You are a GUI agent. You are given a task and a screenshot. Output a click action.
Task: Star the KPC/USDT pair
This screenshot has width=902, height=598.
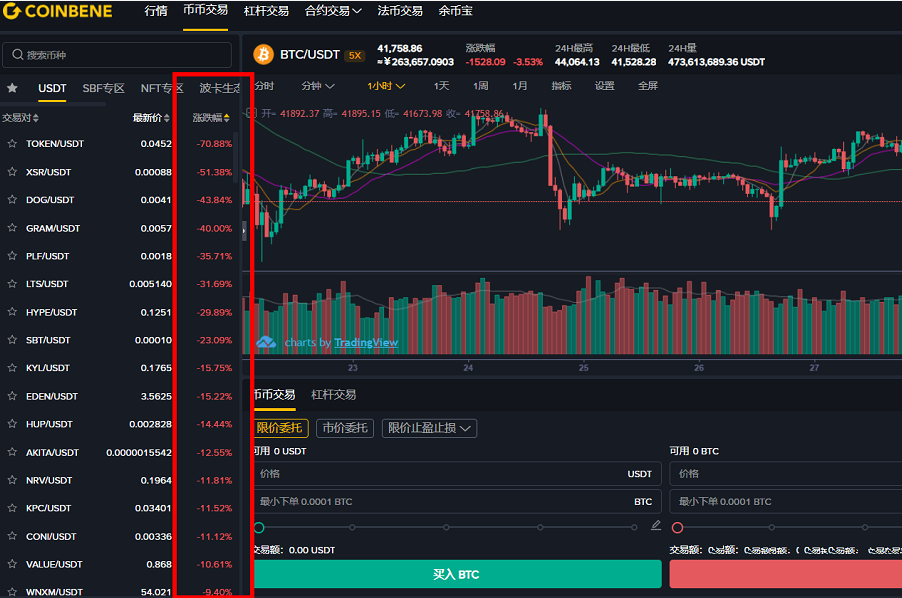click(12, 508)
